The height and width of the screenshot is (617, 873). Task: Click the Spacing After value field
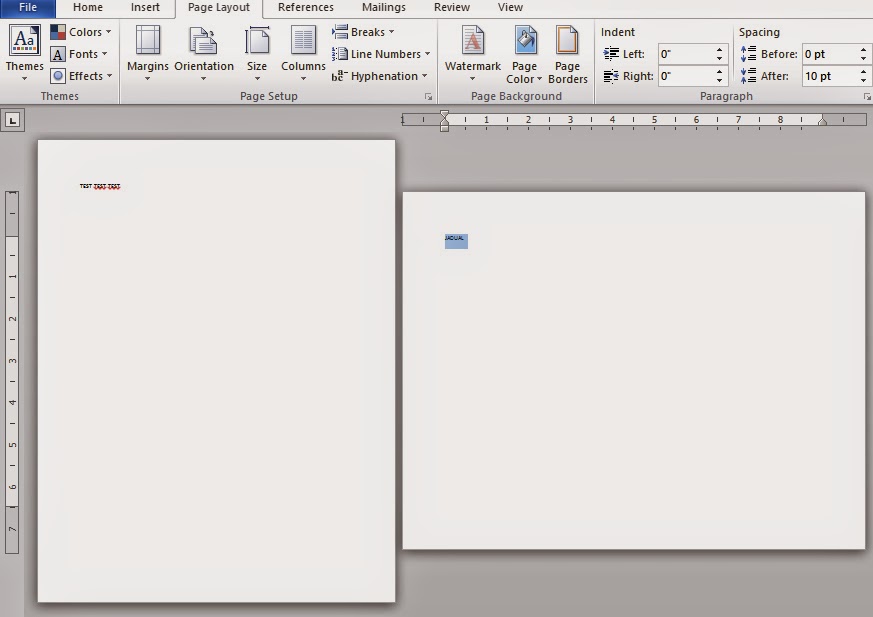829,76
